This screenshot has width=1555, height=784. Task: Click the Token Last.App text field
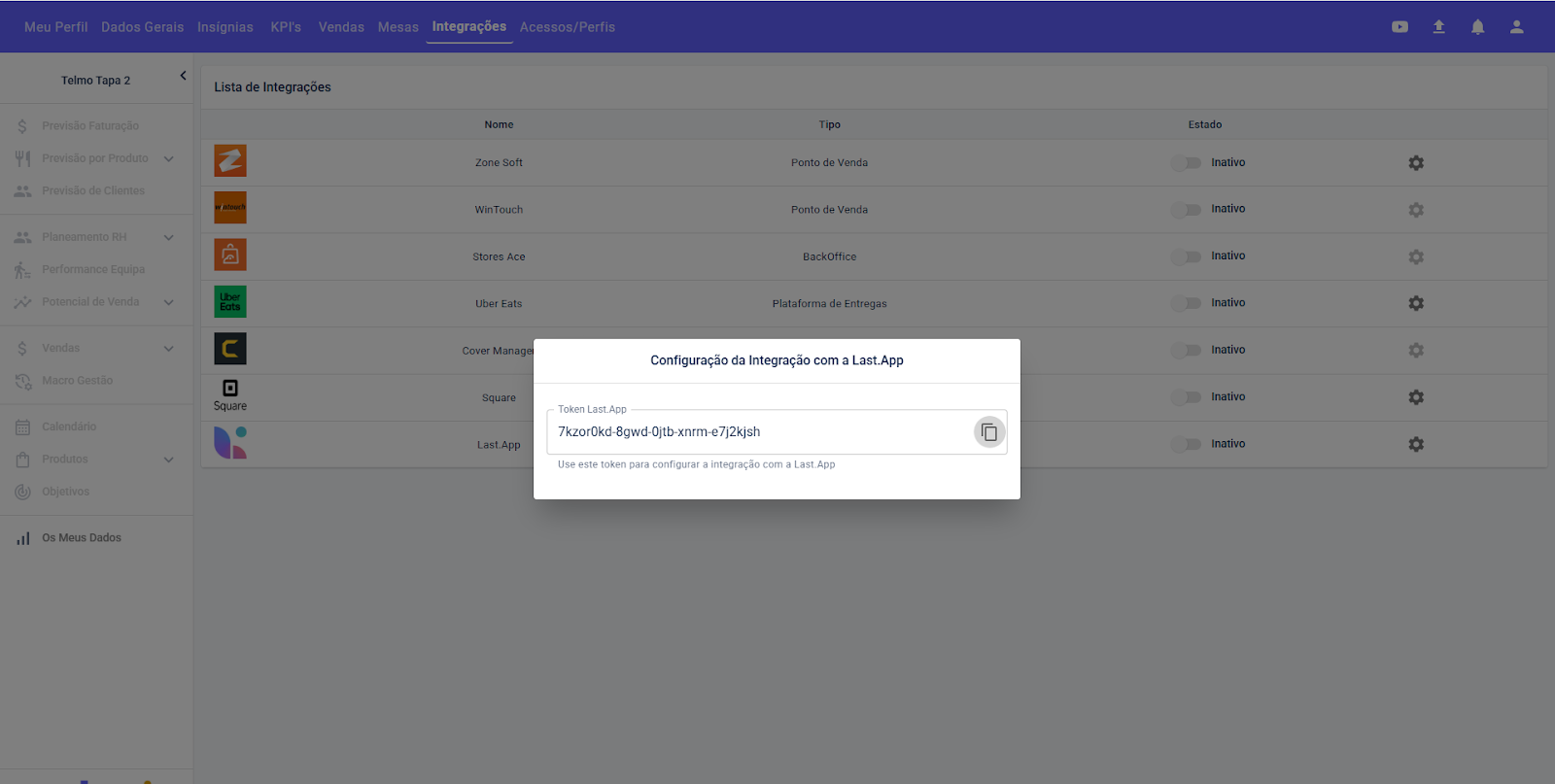[758, 432]
